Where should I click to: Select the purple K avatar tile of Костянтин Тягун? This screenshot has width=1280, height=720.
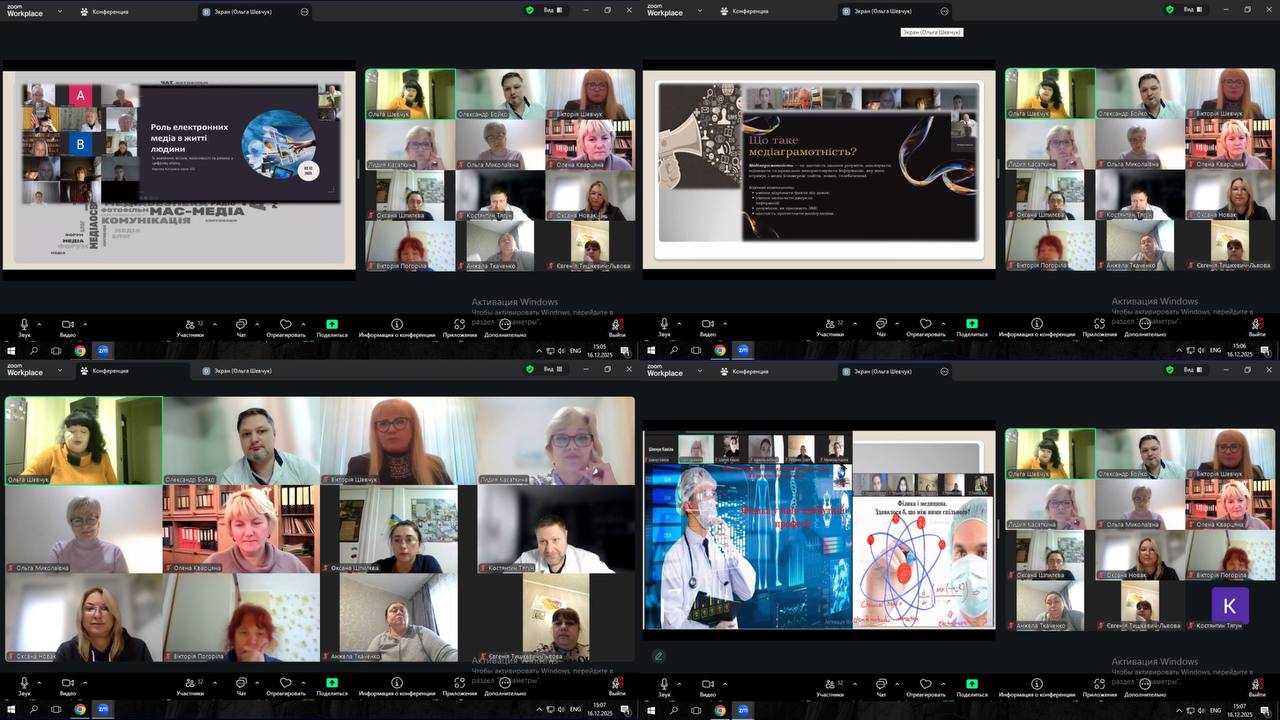1229,606
